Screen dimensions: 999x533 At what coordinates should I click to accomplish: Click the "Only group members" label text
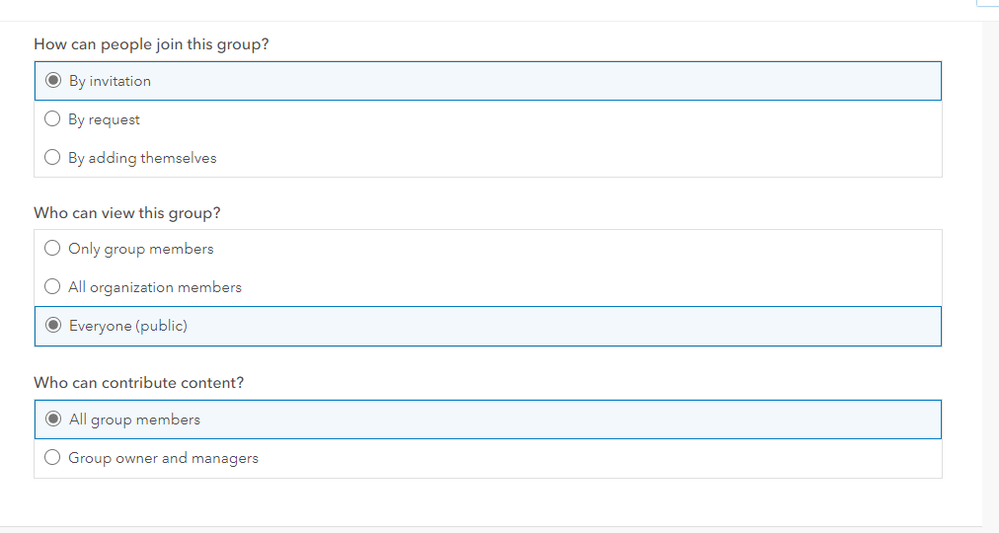click(141, 249)
